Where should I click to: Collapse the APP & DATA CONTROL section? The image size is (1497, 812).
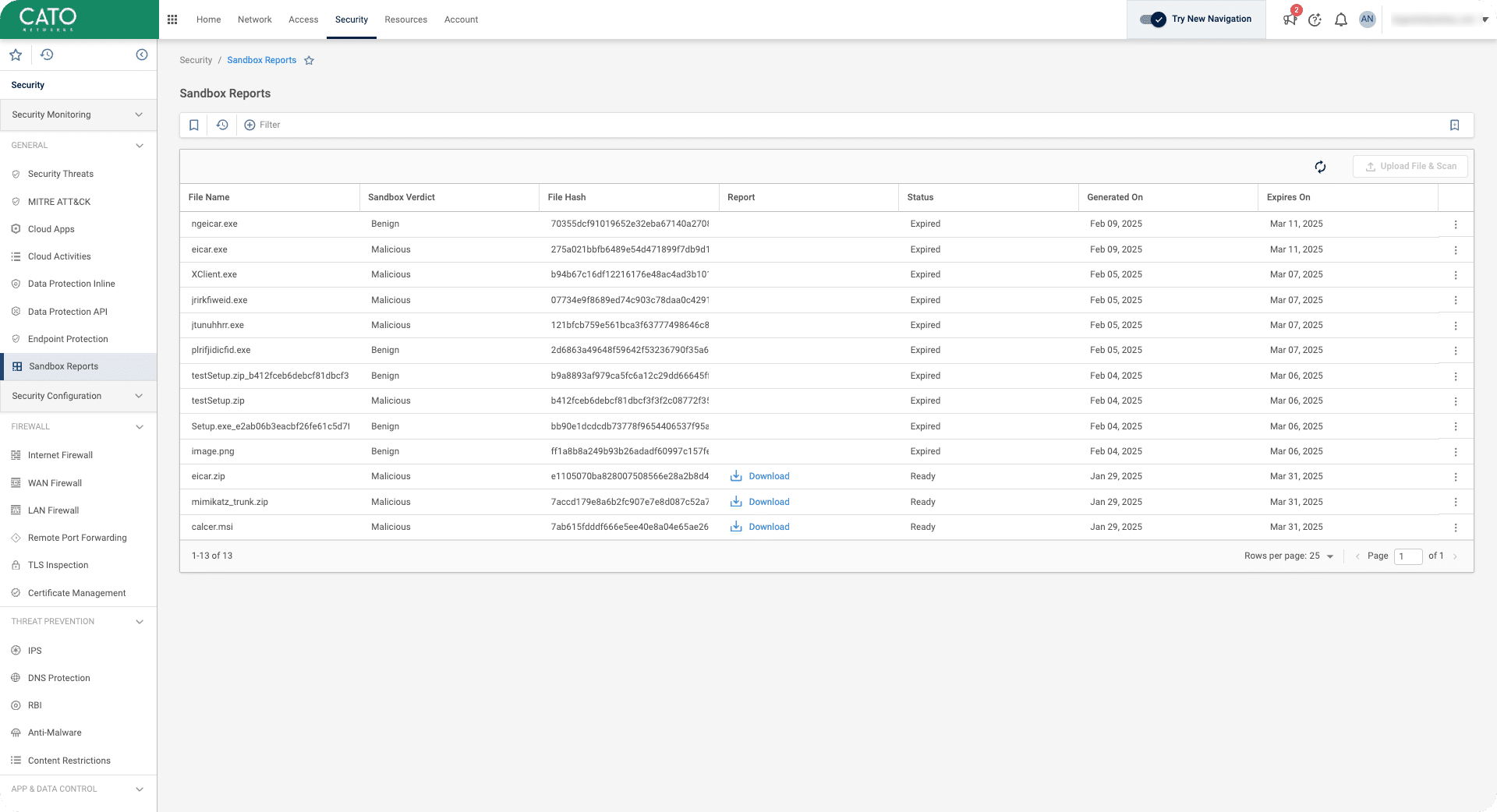point(140,789)
